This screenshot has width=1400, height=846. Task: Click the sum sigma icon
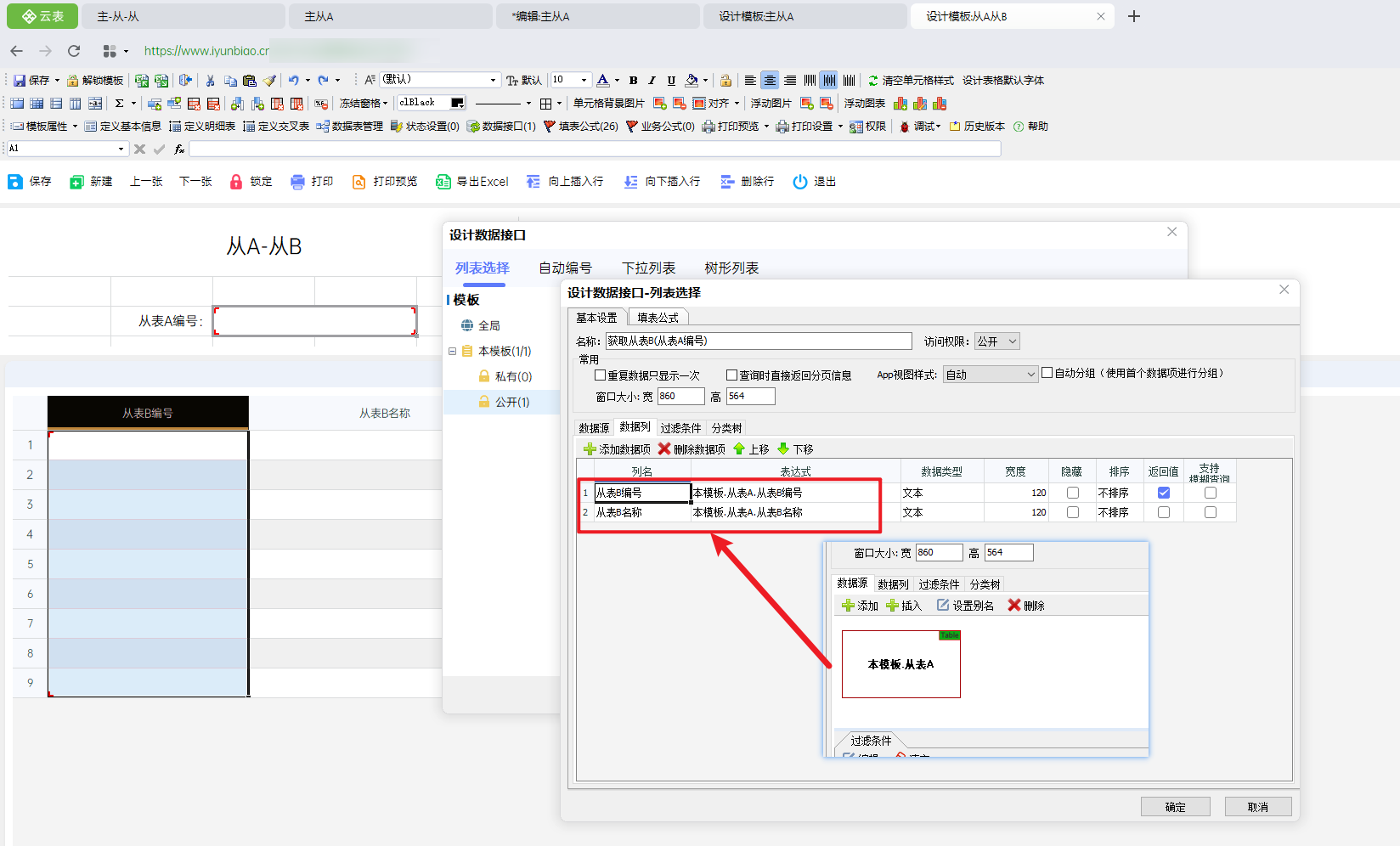click(120, 104)
